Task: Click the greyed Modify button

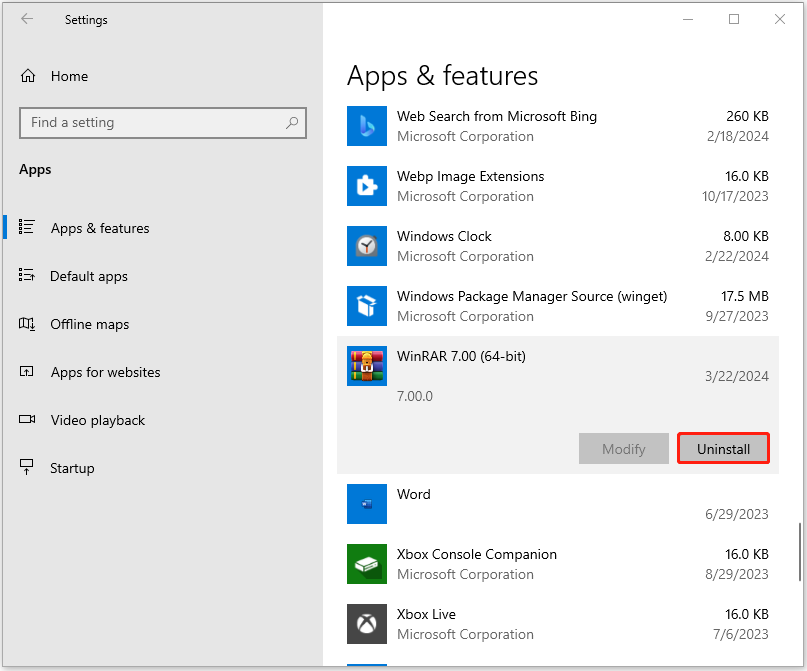Action: point(624,449)
